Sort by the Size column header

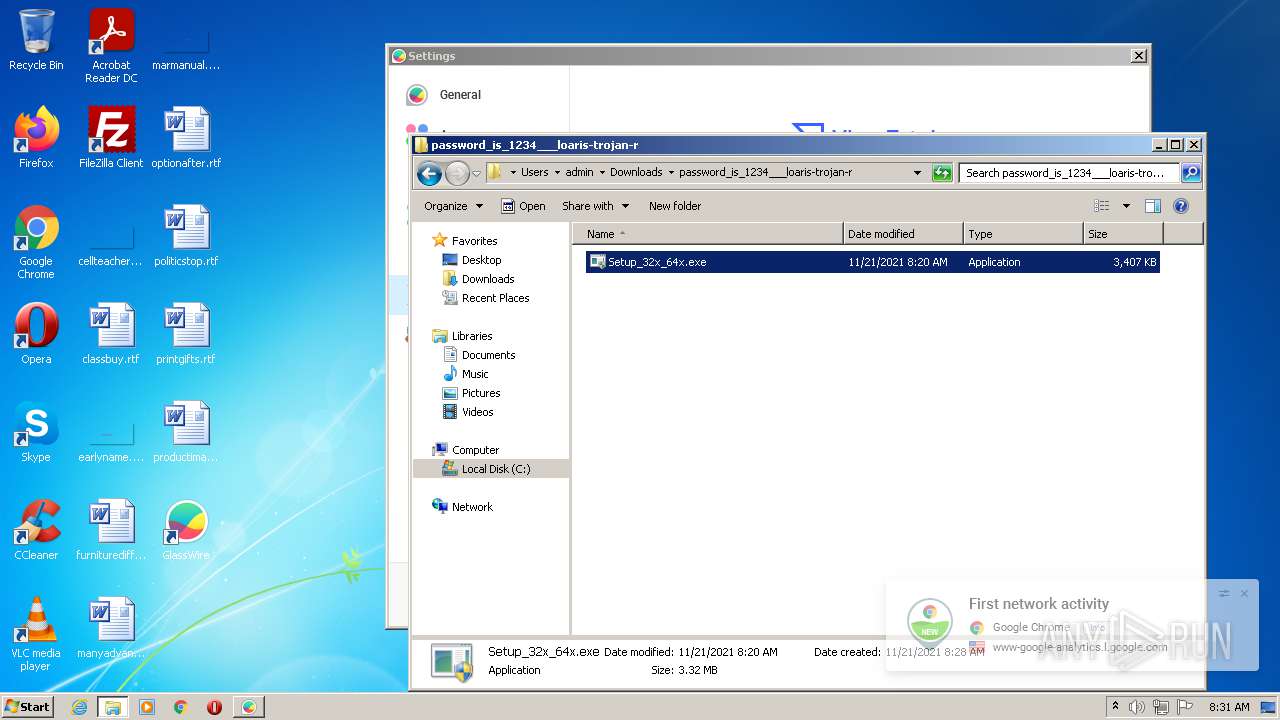click(x=1123, y=234)
